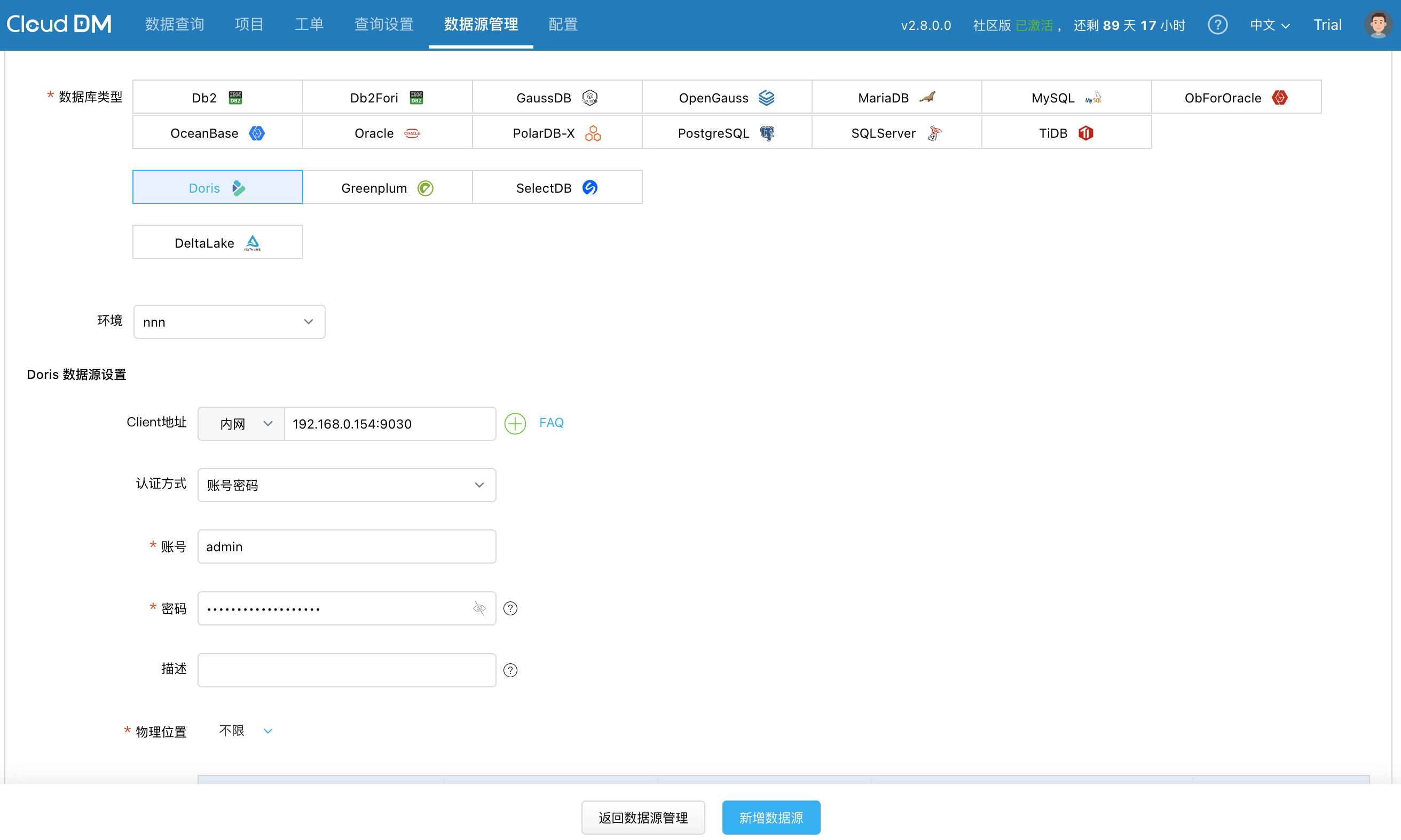Open the FAQ link
Image resolution: width=1401 pixels, height=840 pixels.
coord(551,423)
